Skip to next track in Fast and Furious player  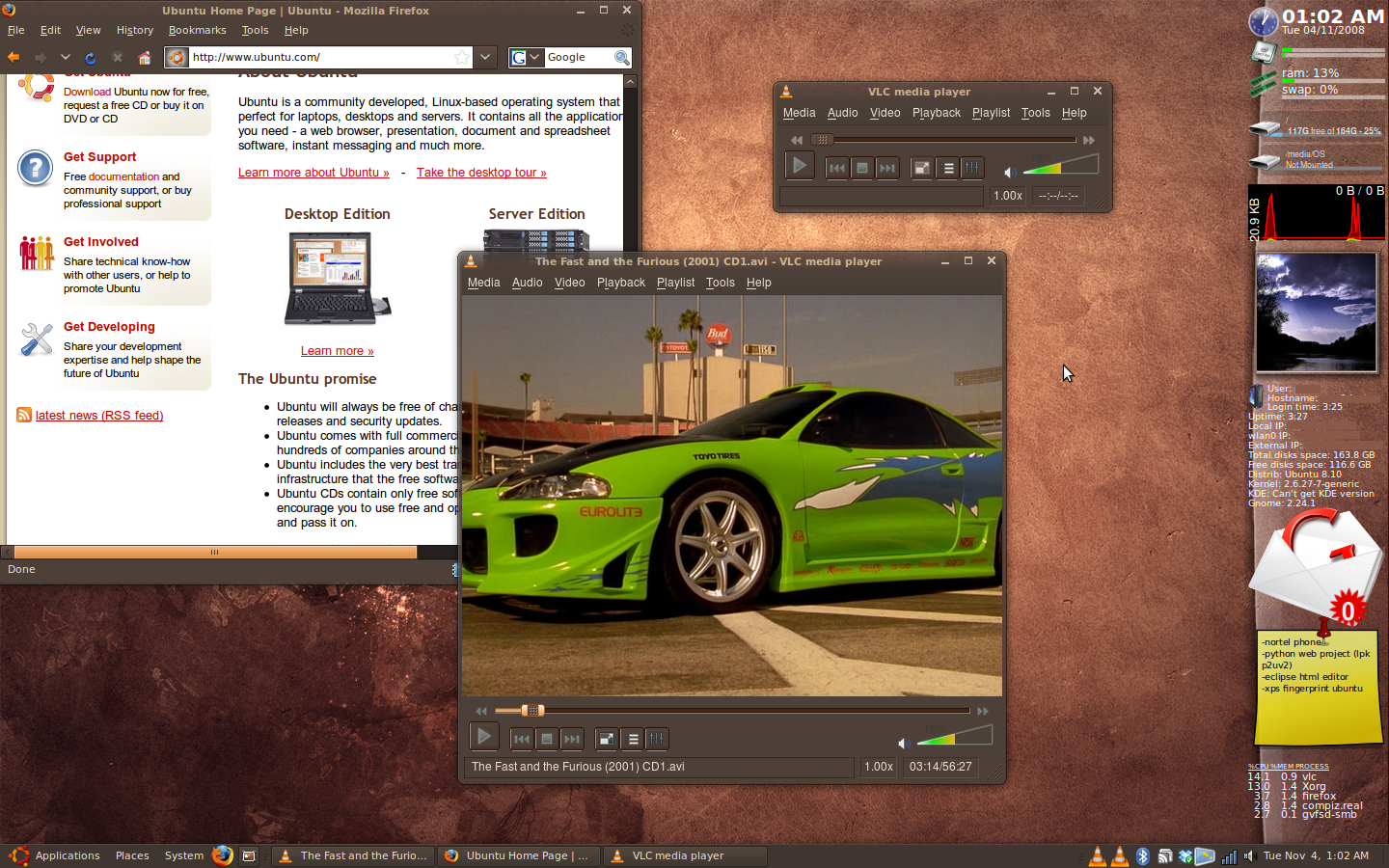click(x=572, y=739)
